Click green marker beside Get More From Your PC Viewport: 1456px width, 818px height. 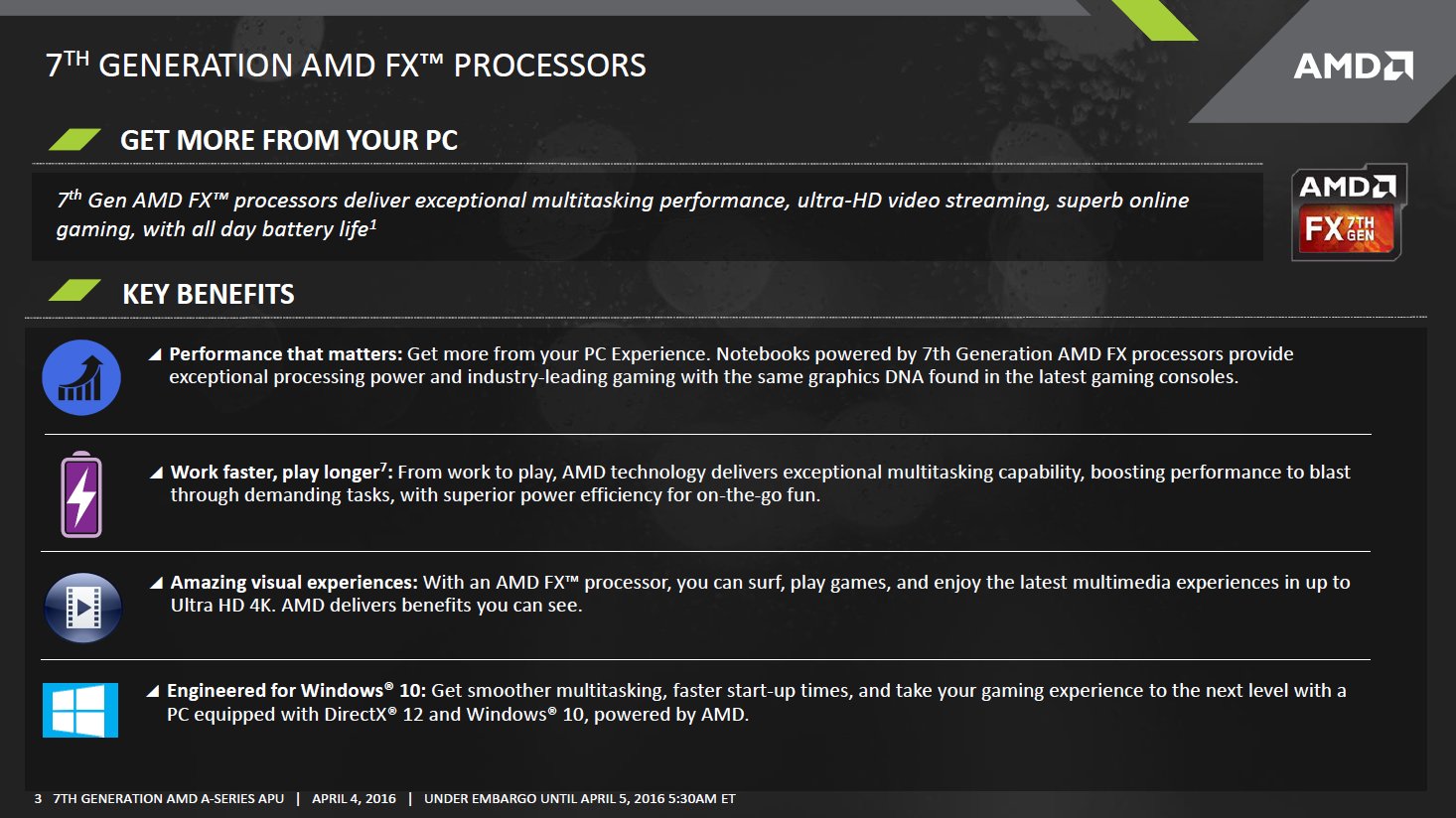(x=74, y=139)
